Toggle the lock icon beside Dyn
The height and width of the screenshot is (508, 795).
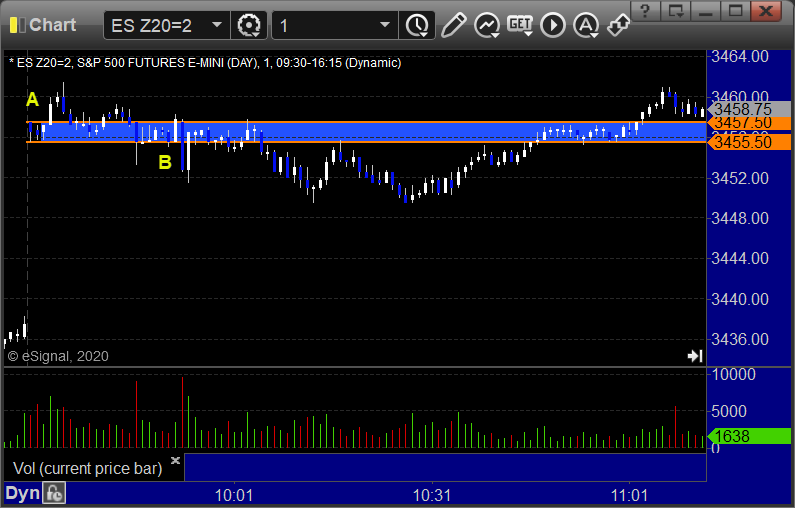pos(54,493)
